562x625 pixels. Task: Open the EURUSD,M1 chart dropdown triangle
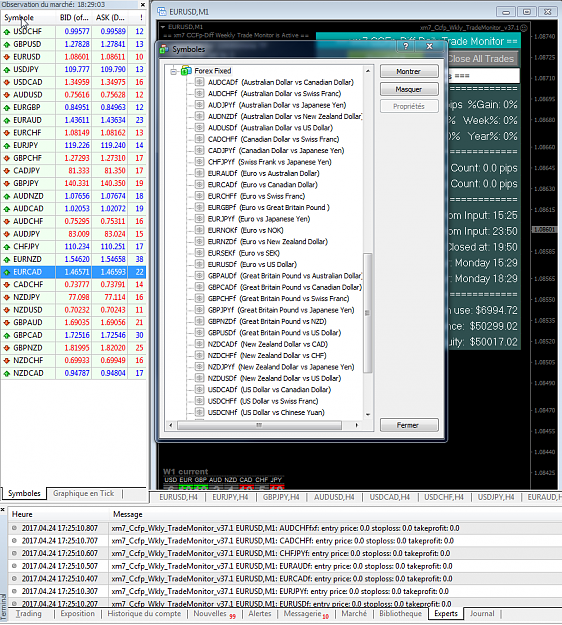click(x=163, y=27)
